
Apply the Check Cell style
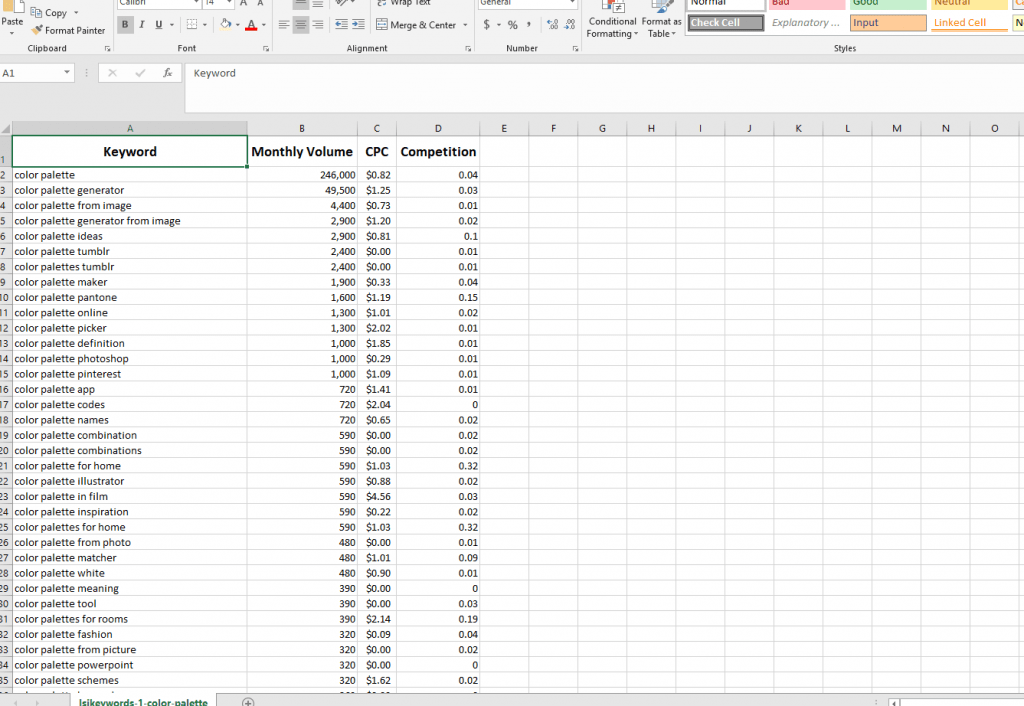[x=725, y=22]
